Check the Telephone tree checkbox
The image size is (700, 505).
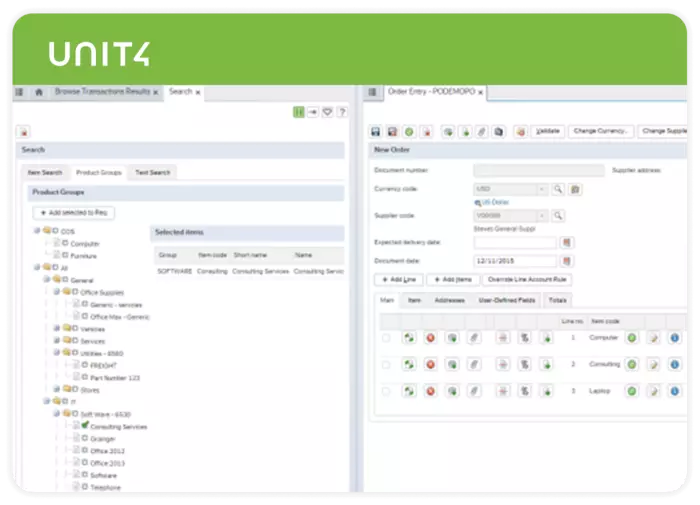click(x=85, y=487)
